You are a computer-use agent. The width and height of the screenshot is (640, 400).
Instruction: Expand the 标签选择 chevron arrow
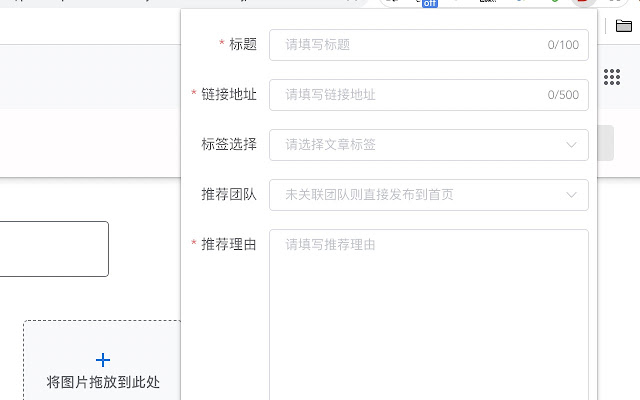tap(571, 145)
